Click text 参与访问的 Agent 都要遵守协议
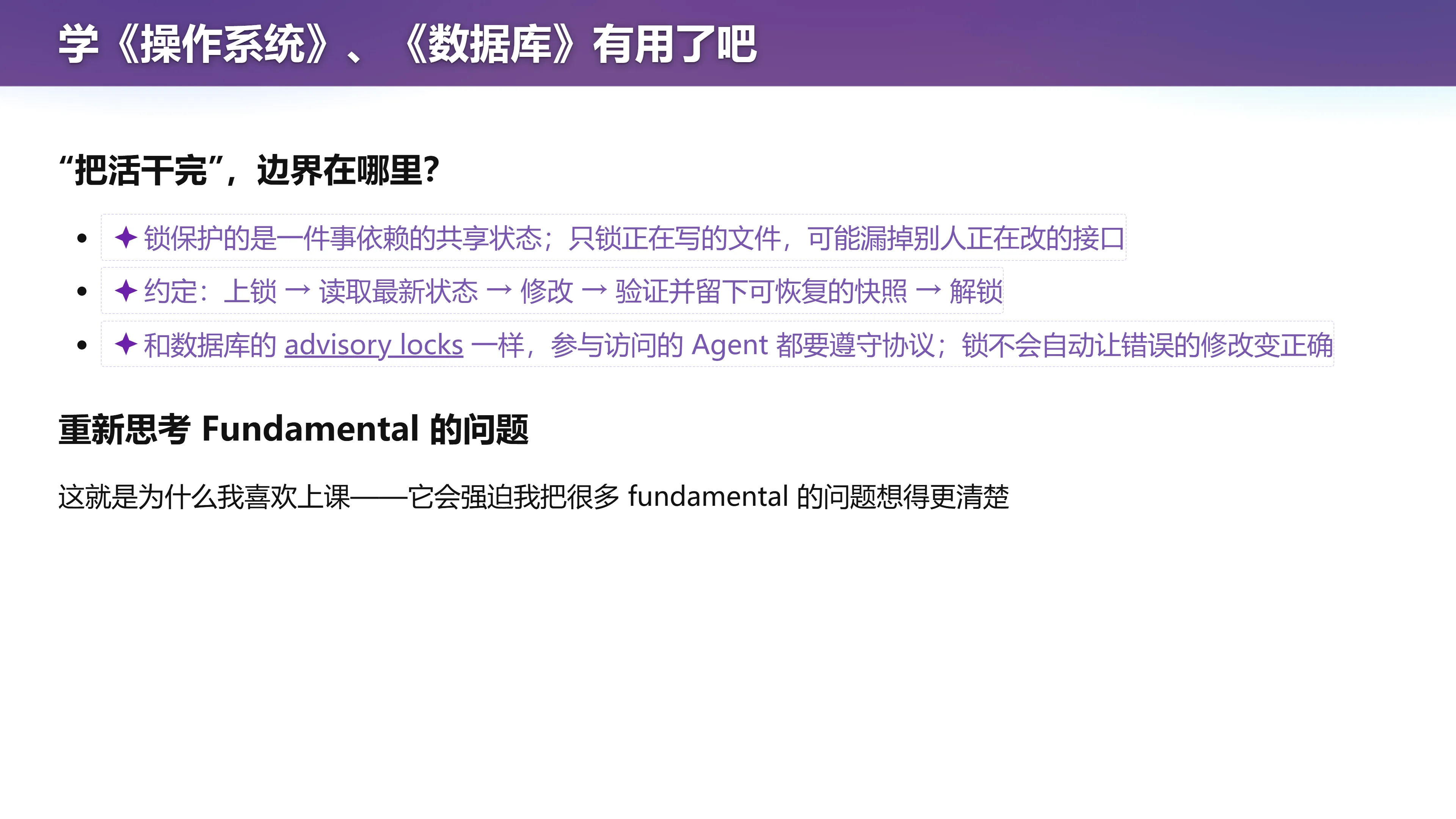This screenshot has height=819, width=1456. point(743,345)
